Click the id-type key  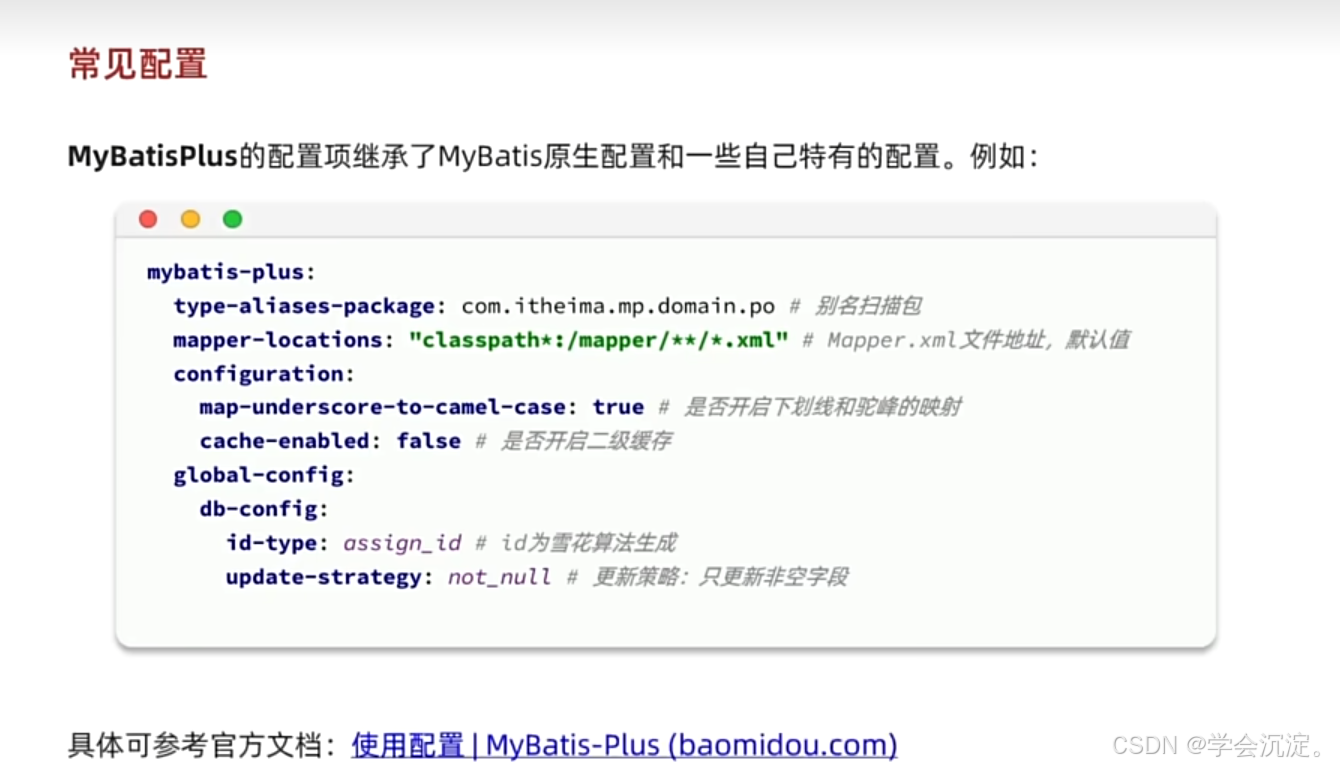[277, 543]
